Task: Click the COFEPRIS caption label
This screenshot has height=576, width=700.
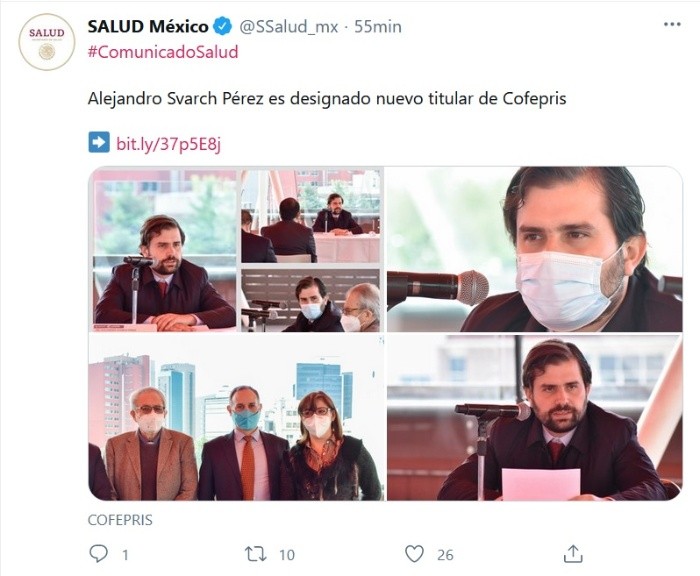Action: (120, 520)
